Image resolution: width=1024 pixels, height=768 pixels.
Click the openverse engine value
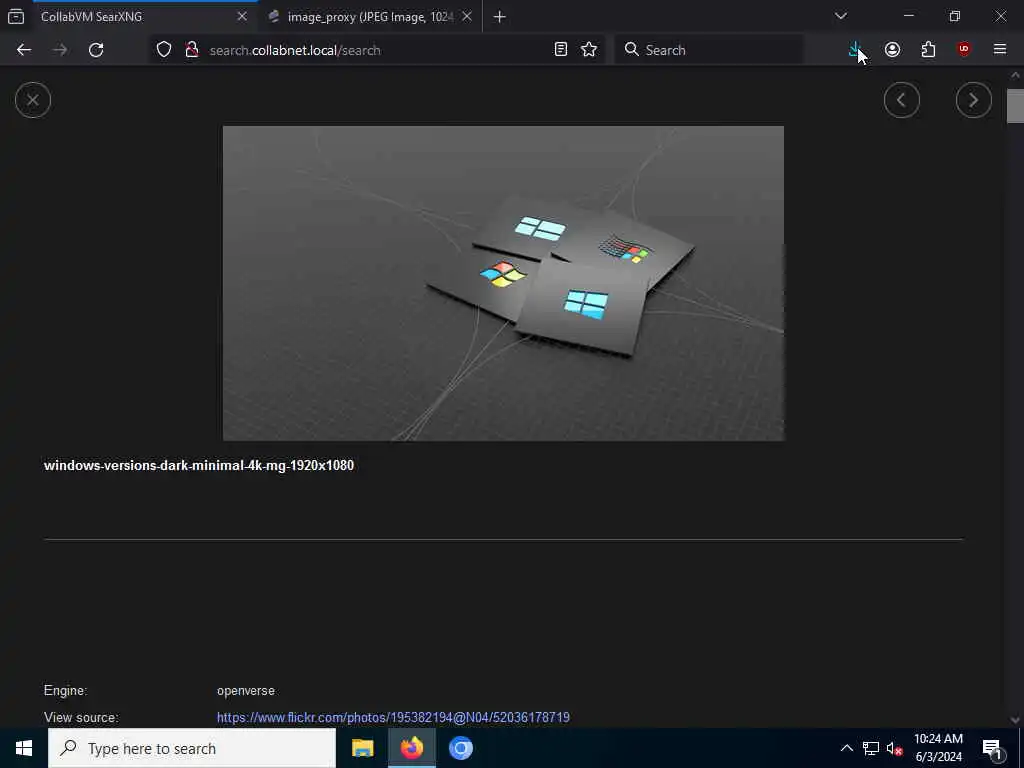[246, 690]
